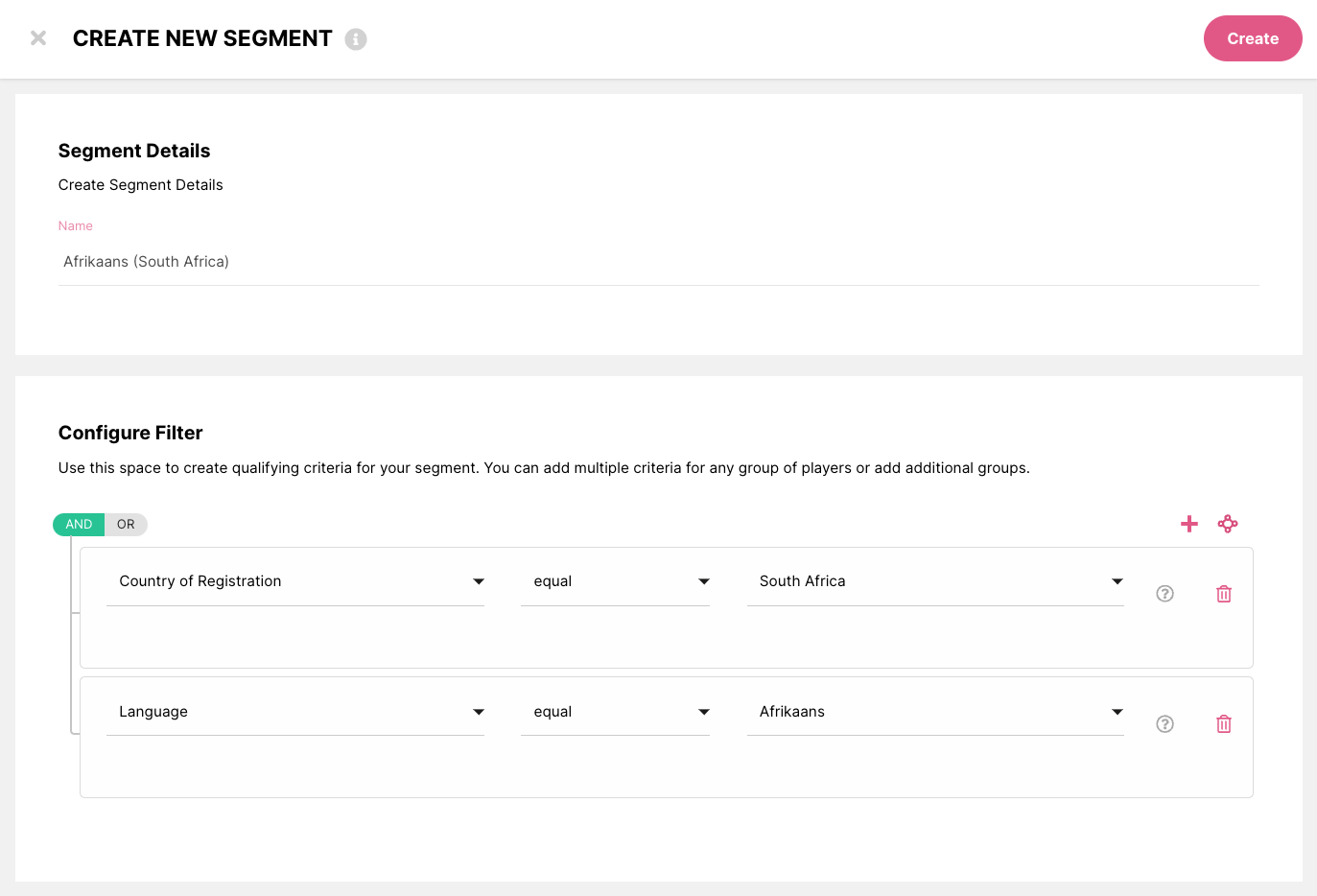
Task: Delete the Language criterion
Action: (x=1224, y=724)
